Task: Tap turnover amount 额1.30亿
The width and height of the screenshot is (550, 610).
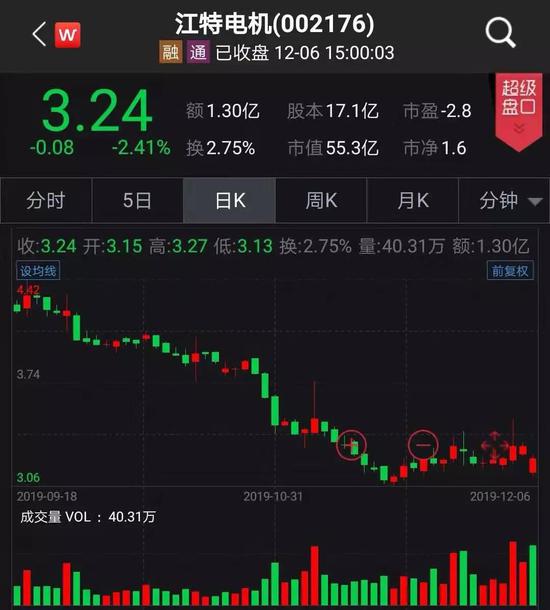Action: 222,111
